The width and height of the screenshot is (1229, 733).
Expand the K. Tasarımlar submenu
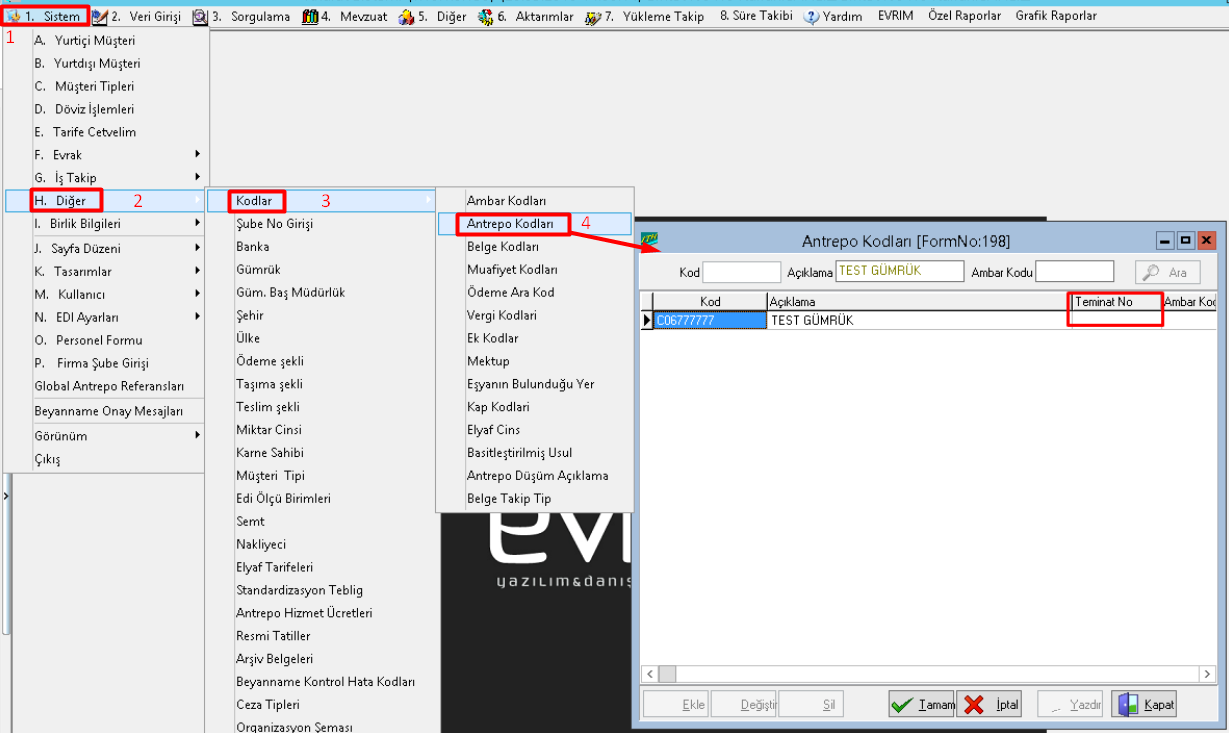tap(106, 271)
